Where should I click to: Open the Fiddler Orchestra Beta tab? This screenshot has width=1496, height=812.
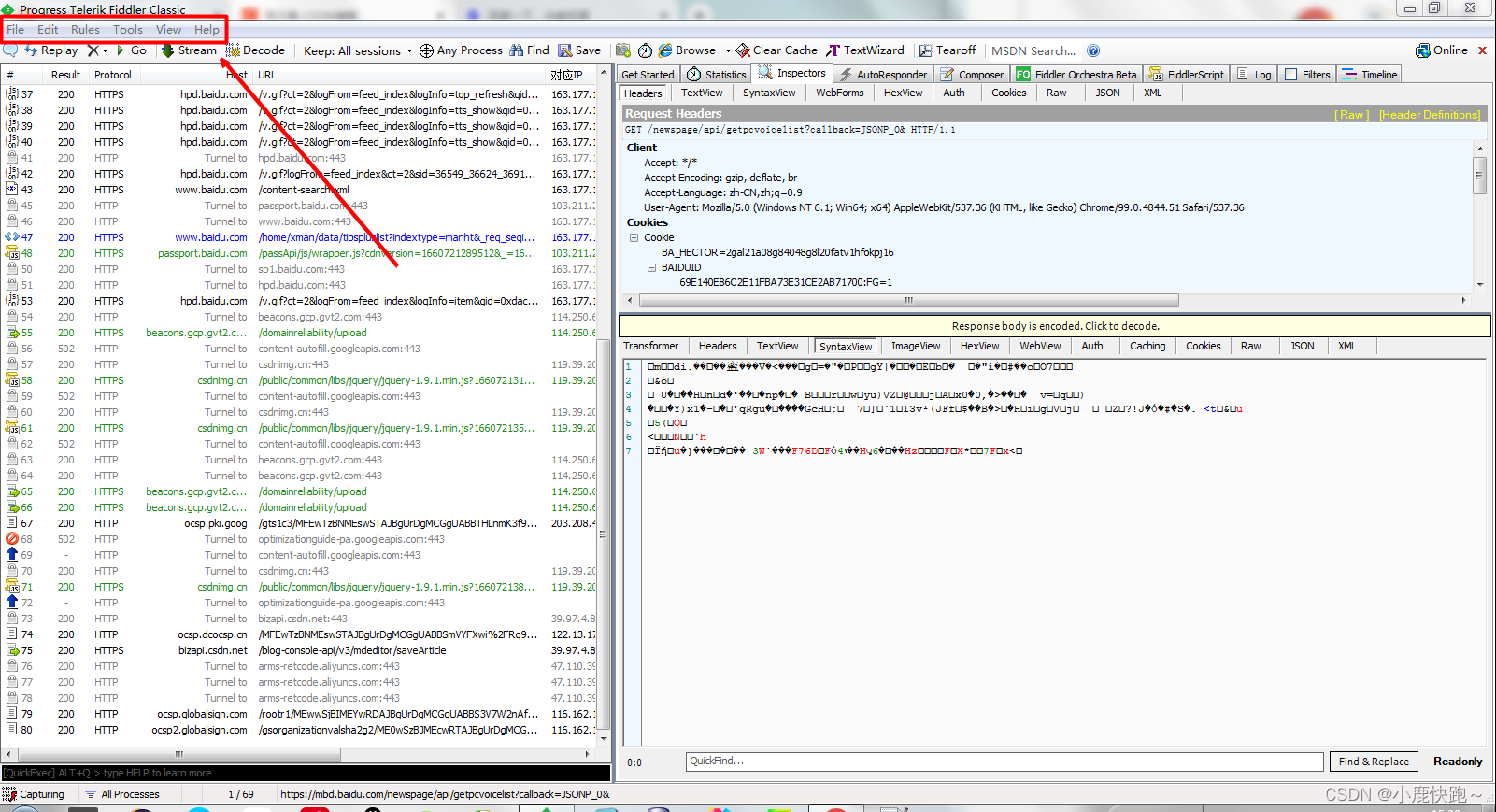(x=1076, y=74)
